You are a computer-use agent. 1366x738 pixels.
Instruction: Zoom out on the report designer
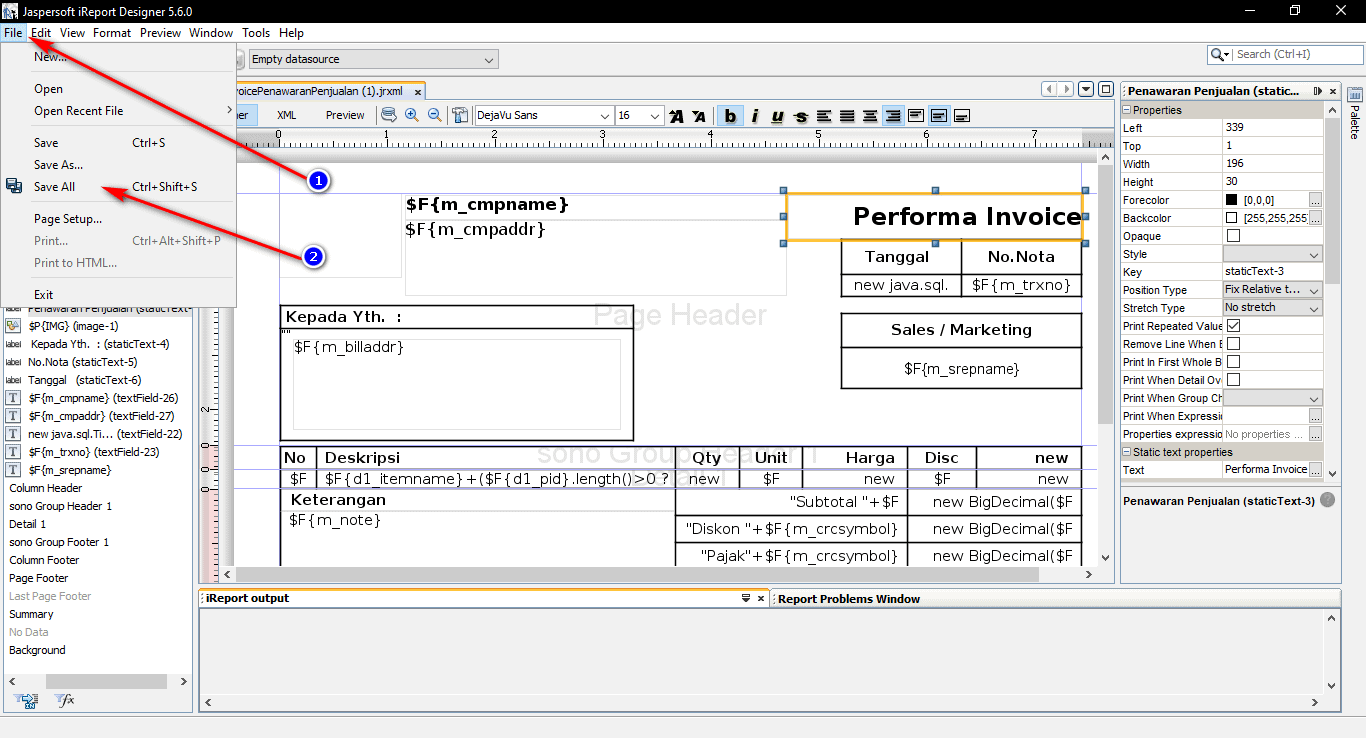435,115
